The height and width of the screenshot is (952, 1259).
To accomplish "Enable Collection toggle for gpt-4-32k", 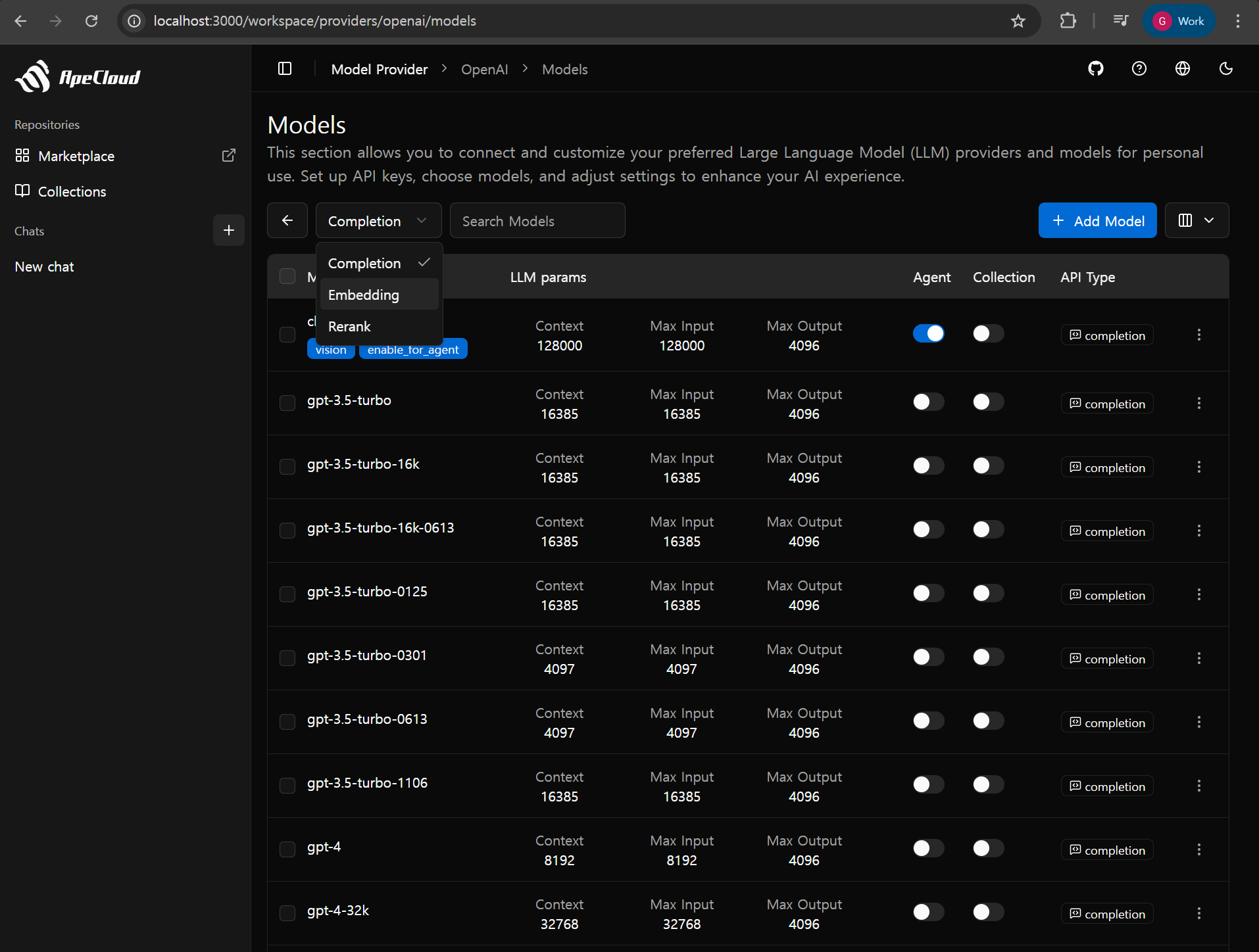I will 988,912.
